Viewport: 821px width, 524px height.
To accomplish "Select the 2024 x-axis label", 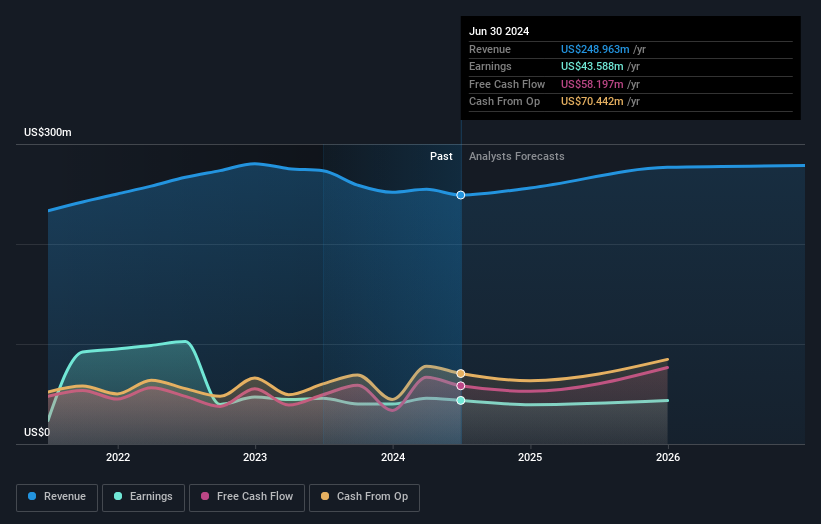I will click(x=393, y=457).
